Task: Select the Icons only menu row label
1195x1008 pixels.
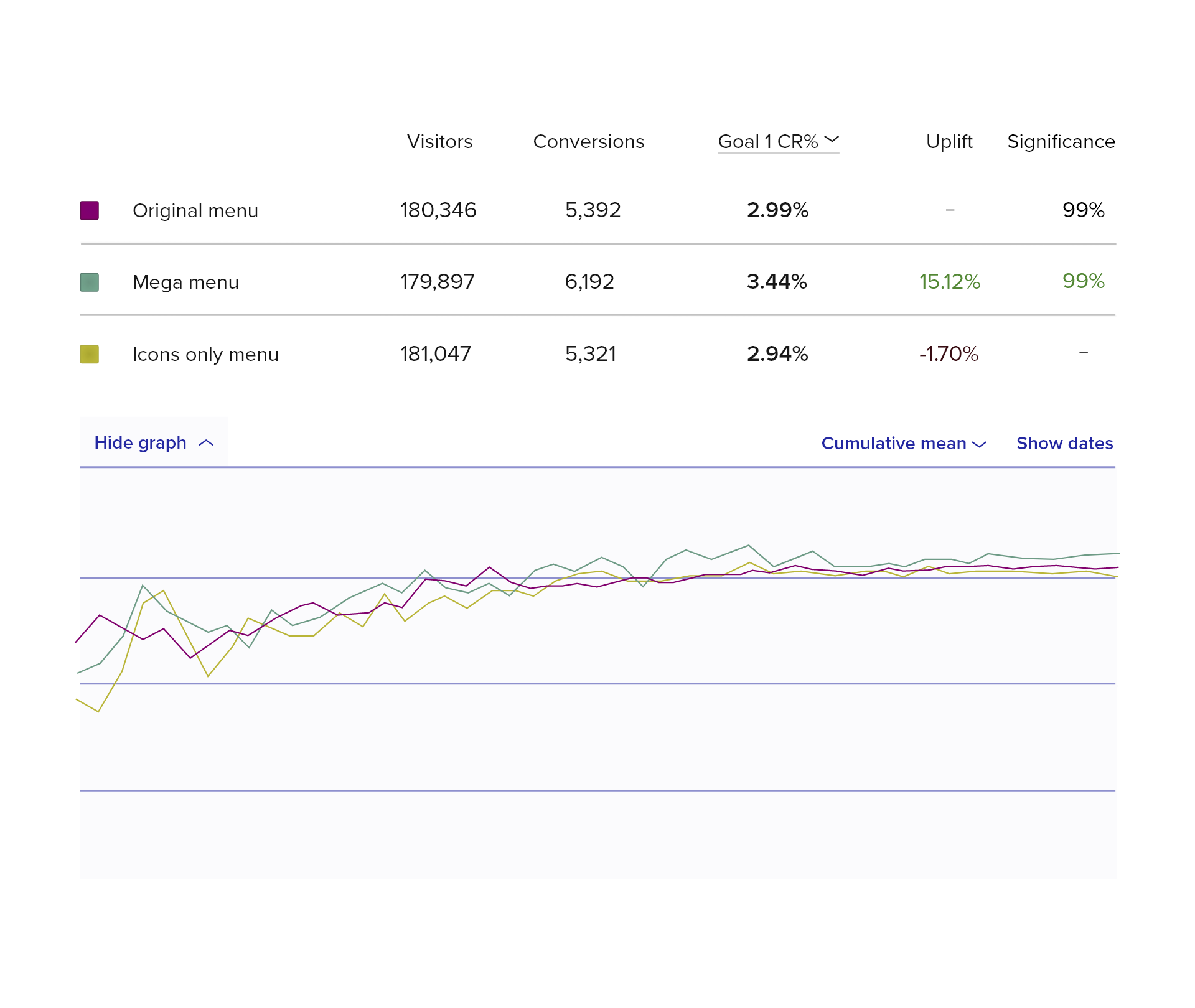Action: tap(205, 355)
